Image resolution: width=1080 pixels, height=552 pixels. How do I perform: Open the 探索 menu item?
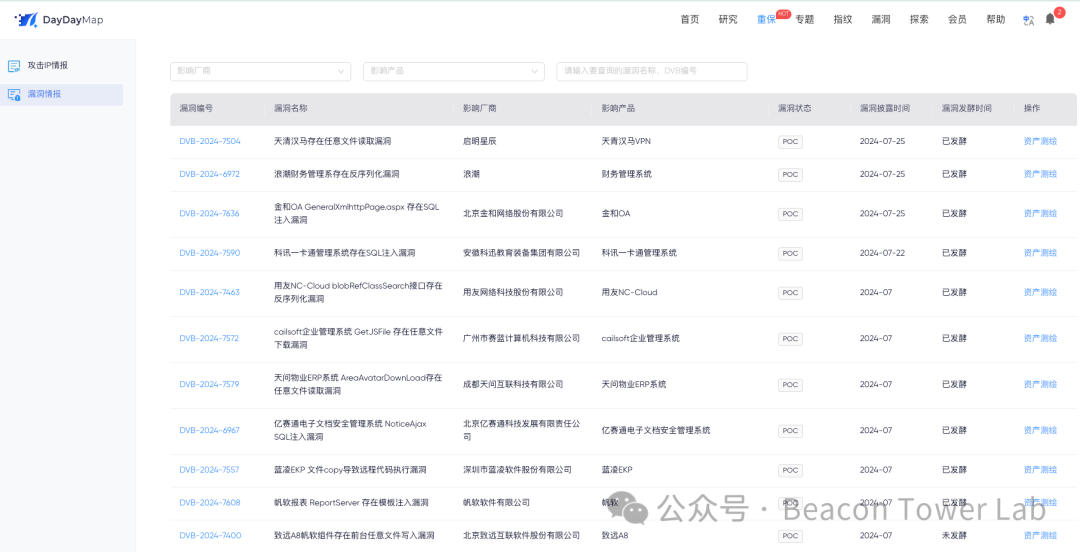pos(919,19)
